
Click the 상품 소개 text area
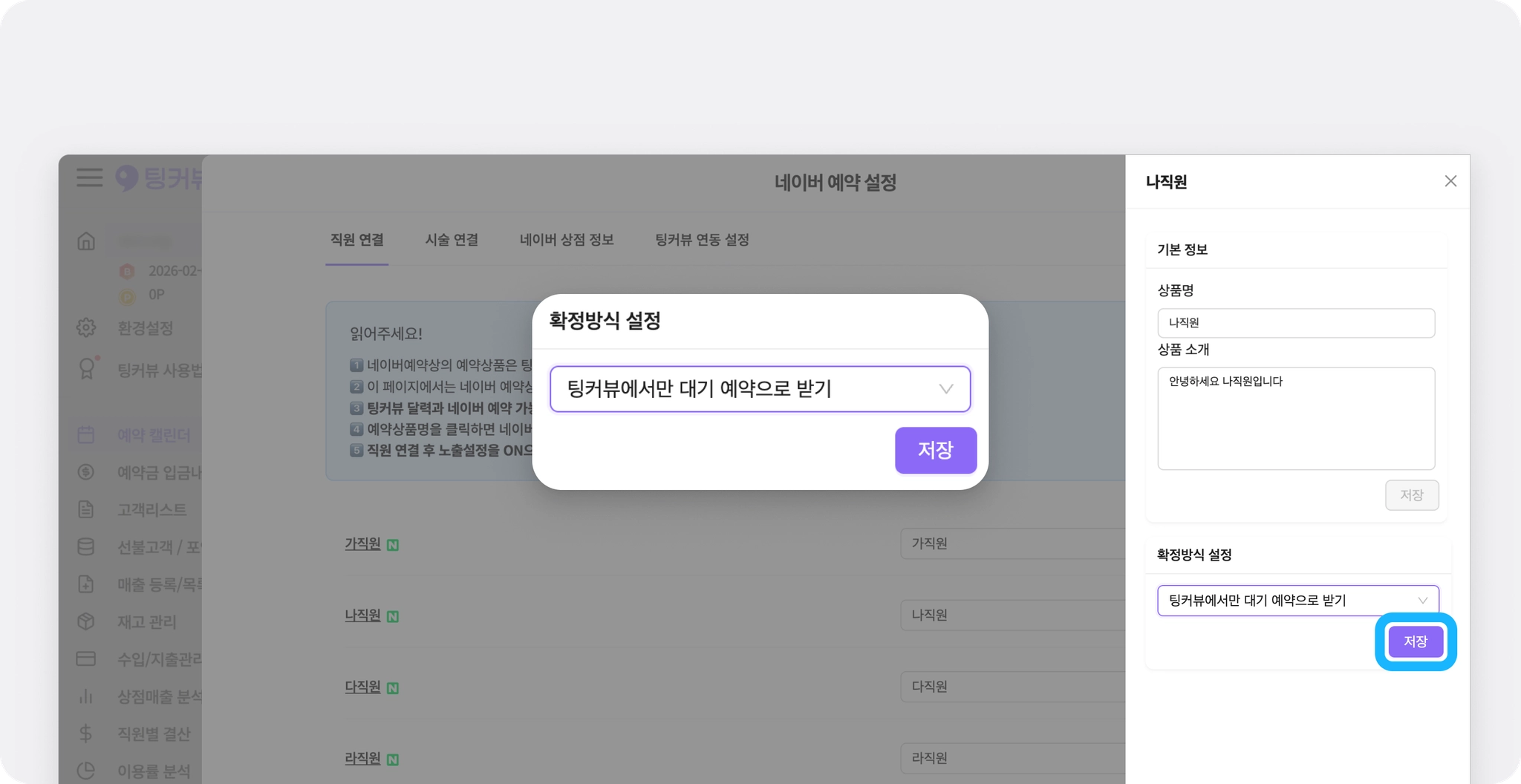pos(1296,419)
